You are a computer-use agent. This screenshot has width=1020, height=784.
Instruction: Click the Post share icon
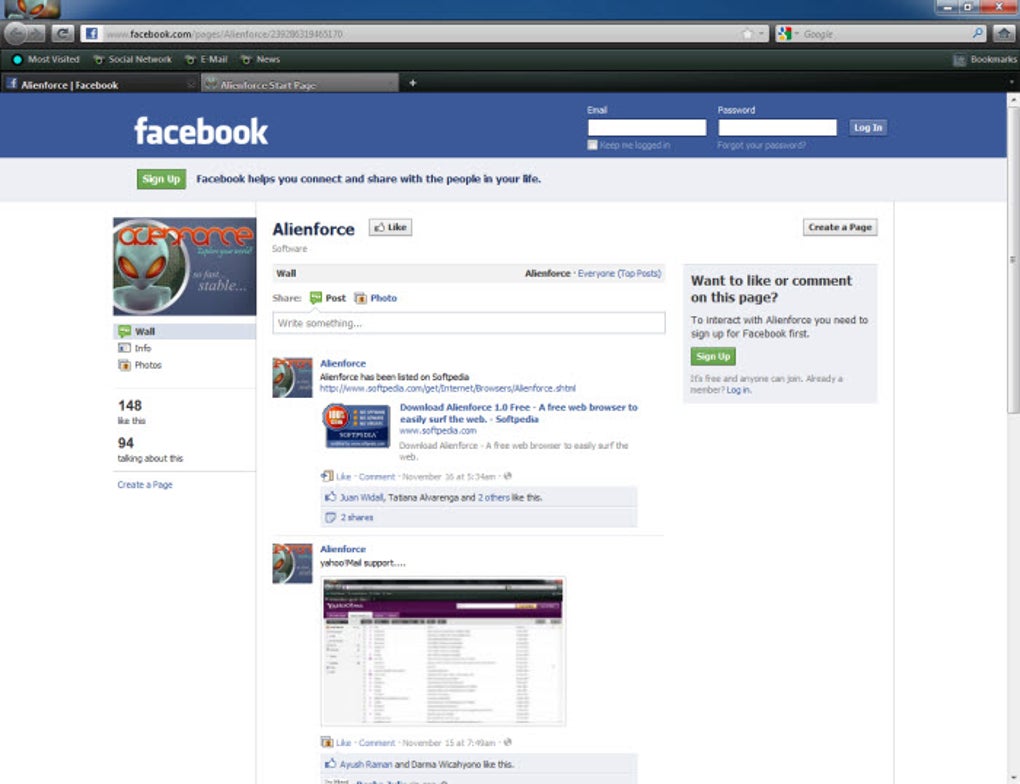pos(315,298)
